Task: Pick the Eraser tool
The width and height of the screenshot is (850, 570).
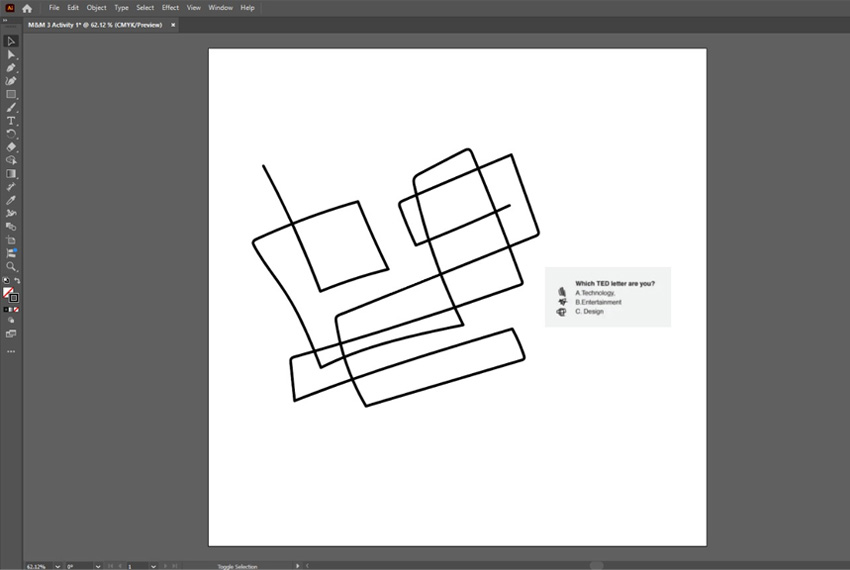Action: point(11,147)
